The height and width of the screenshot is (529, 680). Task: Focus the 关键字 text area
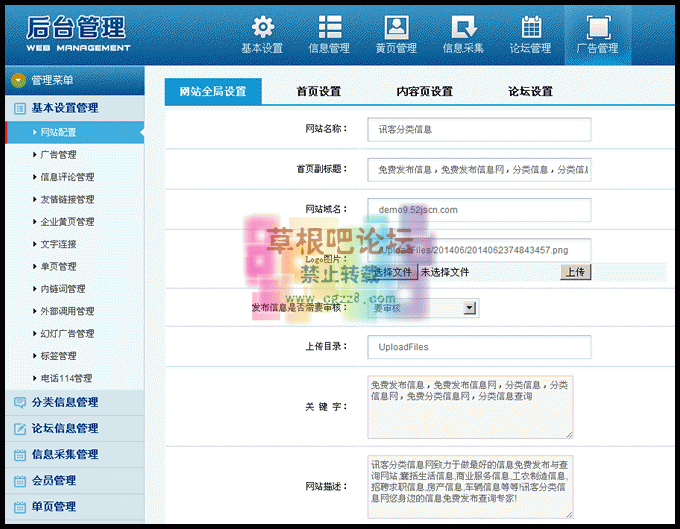point(470,407)
